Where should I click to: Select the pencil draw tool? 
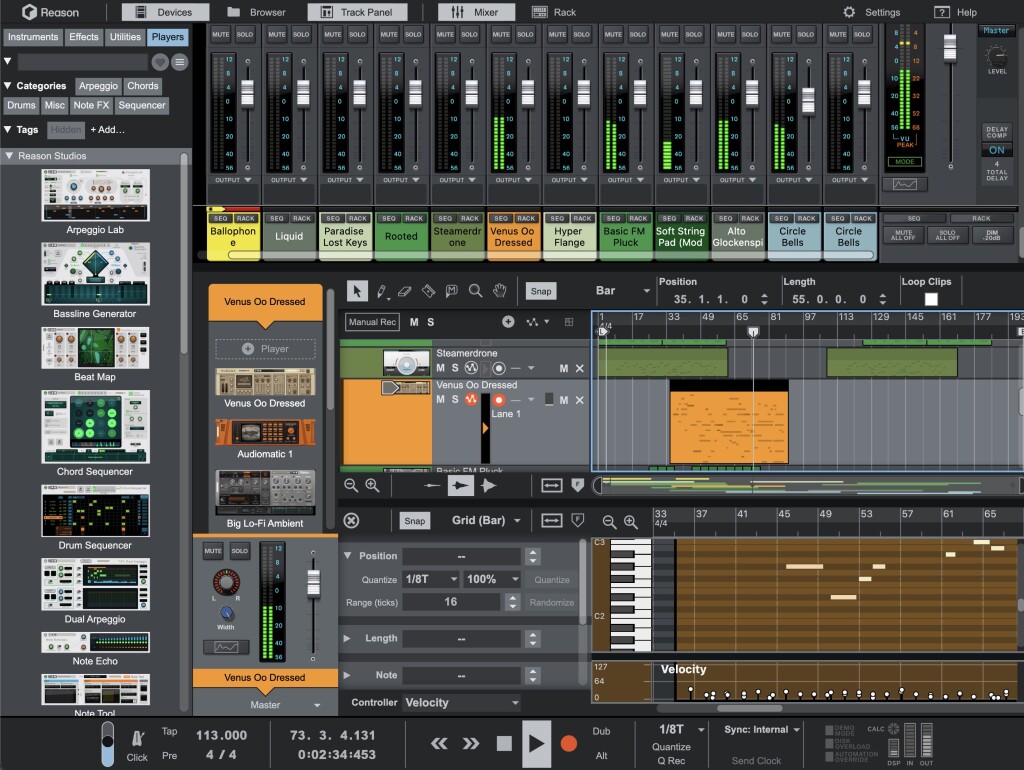pos(381,291)
